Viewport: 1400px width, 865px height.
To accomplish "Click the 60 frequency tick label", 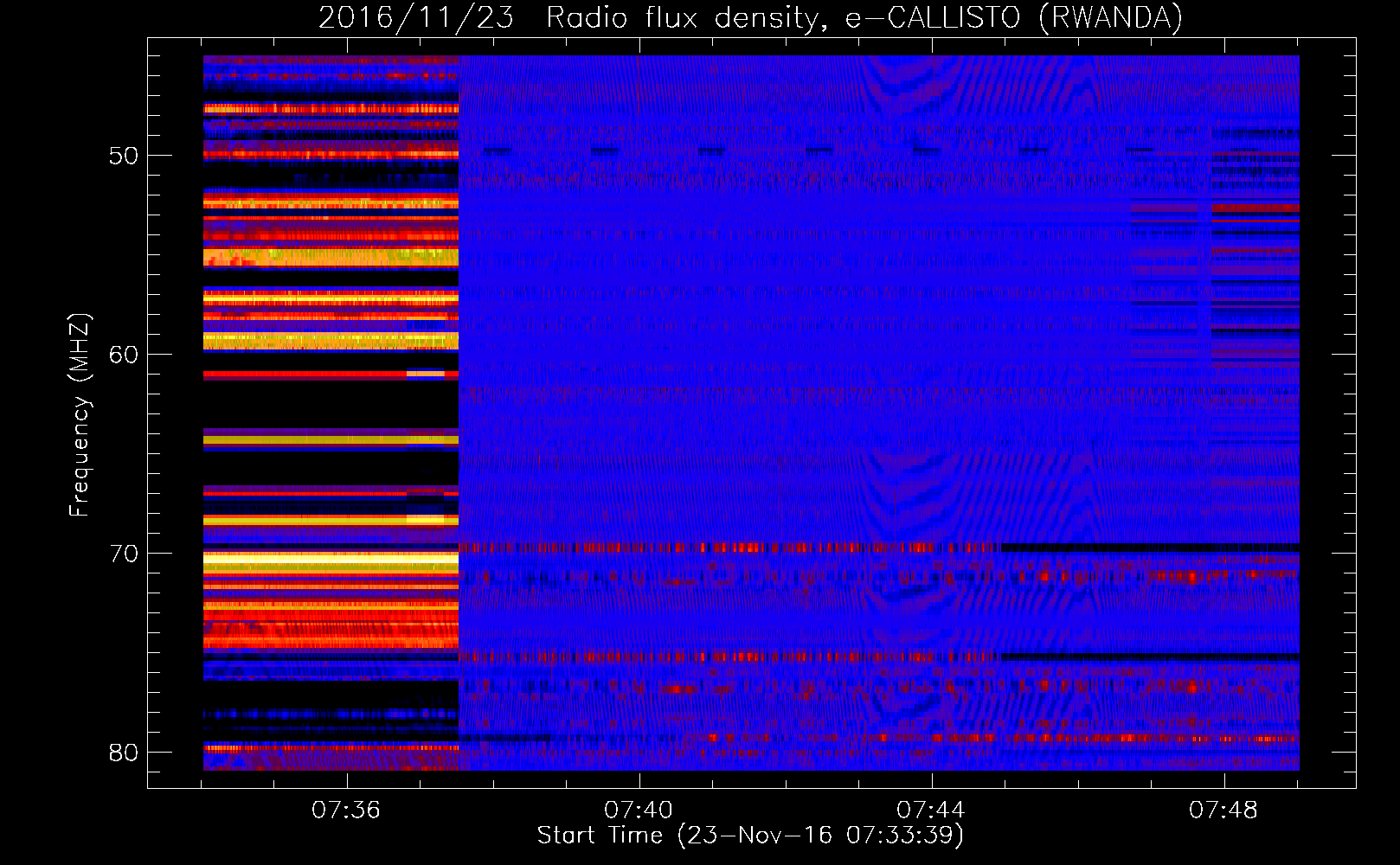I will click(x=124, y=355).
